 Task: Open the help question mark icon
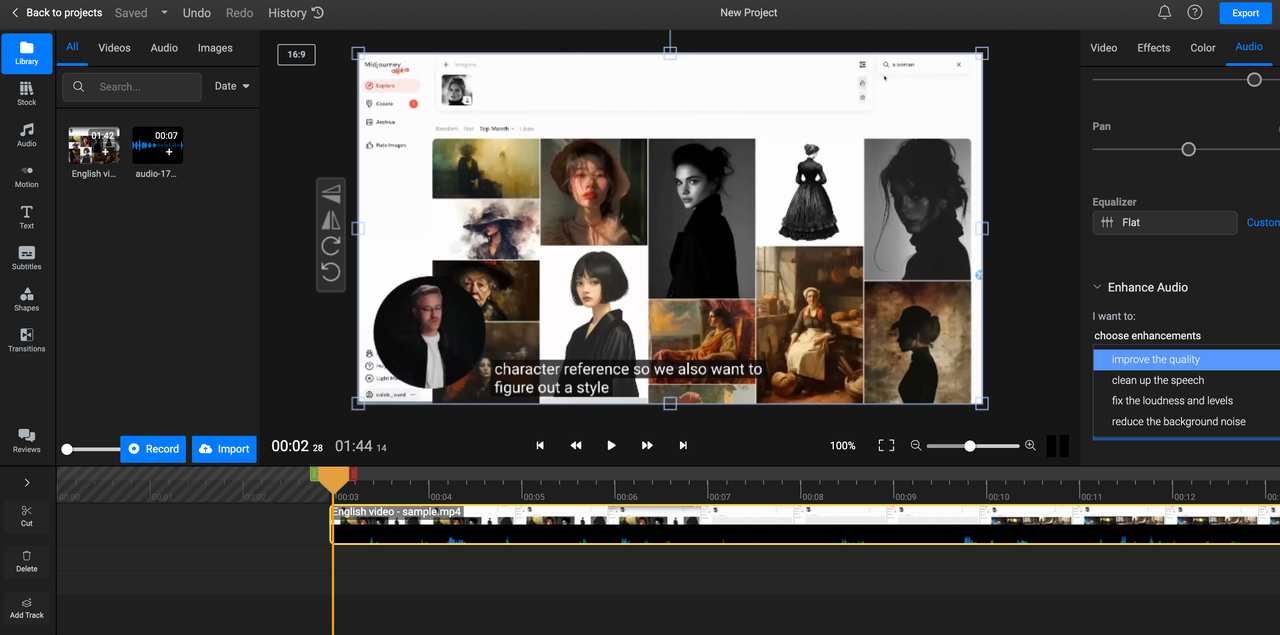click(1194, 13)
